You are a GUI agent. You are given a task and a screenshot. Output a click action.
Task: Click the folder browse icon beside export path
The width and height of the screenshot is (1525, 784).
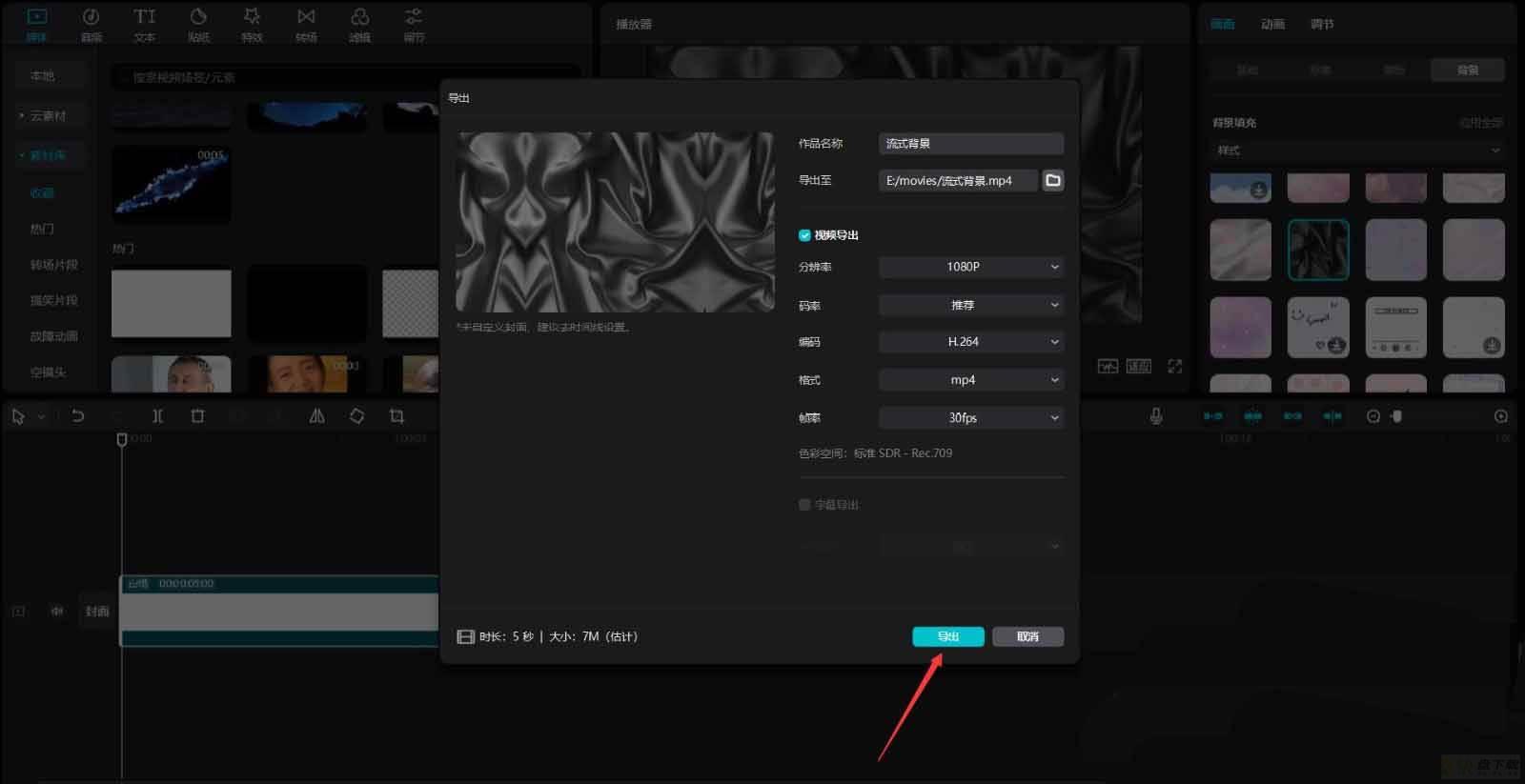click(x=1053, y=180)
